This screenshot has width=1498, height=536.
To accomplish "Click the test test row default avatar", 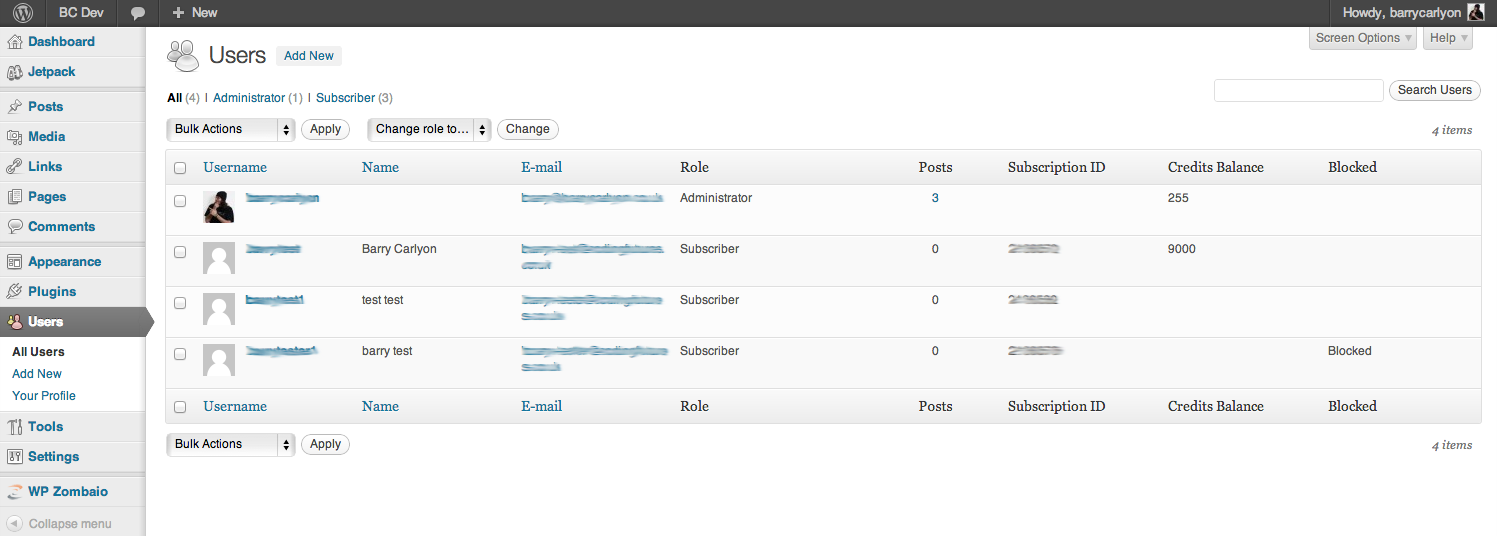I will 219,309.
